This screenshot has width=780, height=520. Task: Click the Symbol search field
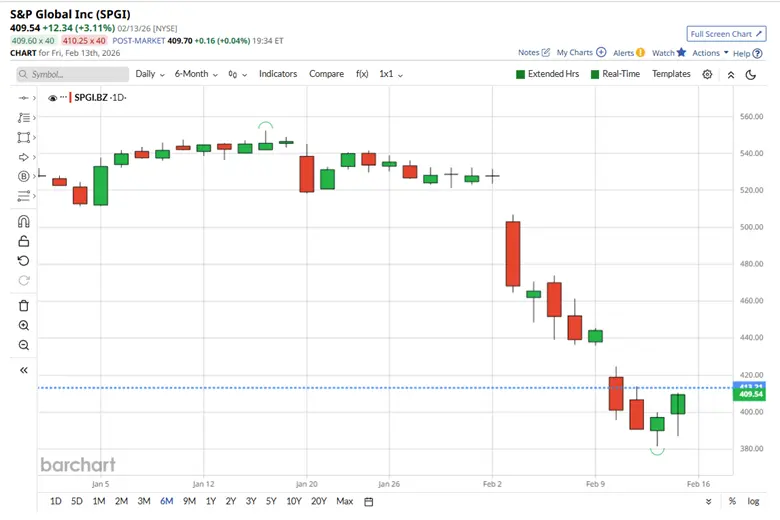[x=72, y=74]
